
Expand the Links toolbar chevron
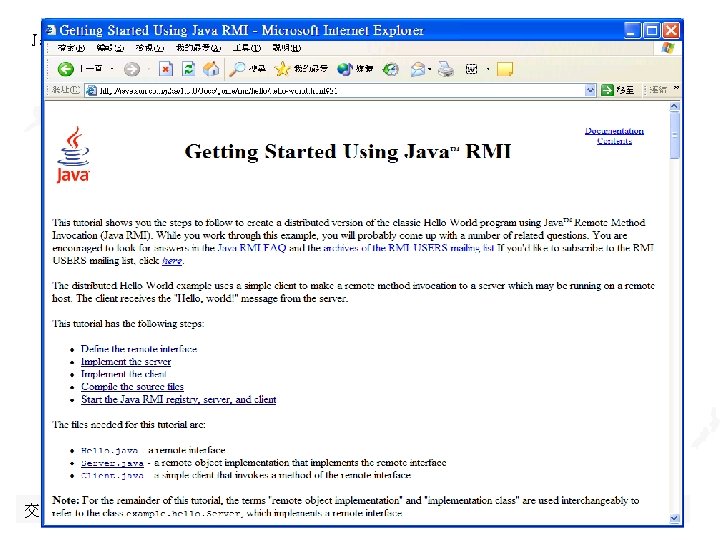point(676,88)
